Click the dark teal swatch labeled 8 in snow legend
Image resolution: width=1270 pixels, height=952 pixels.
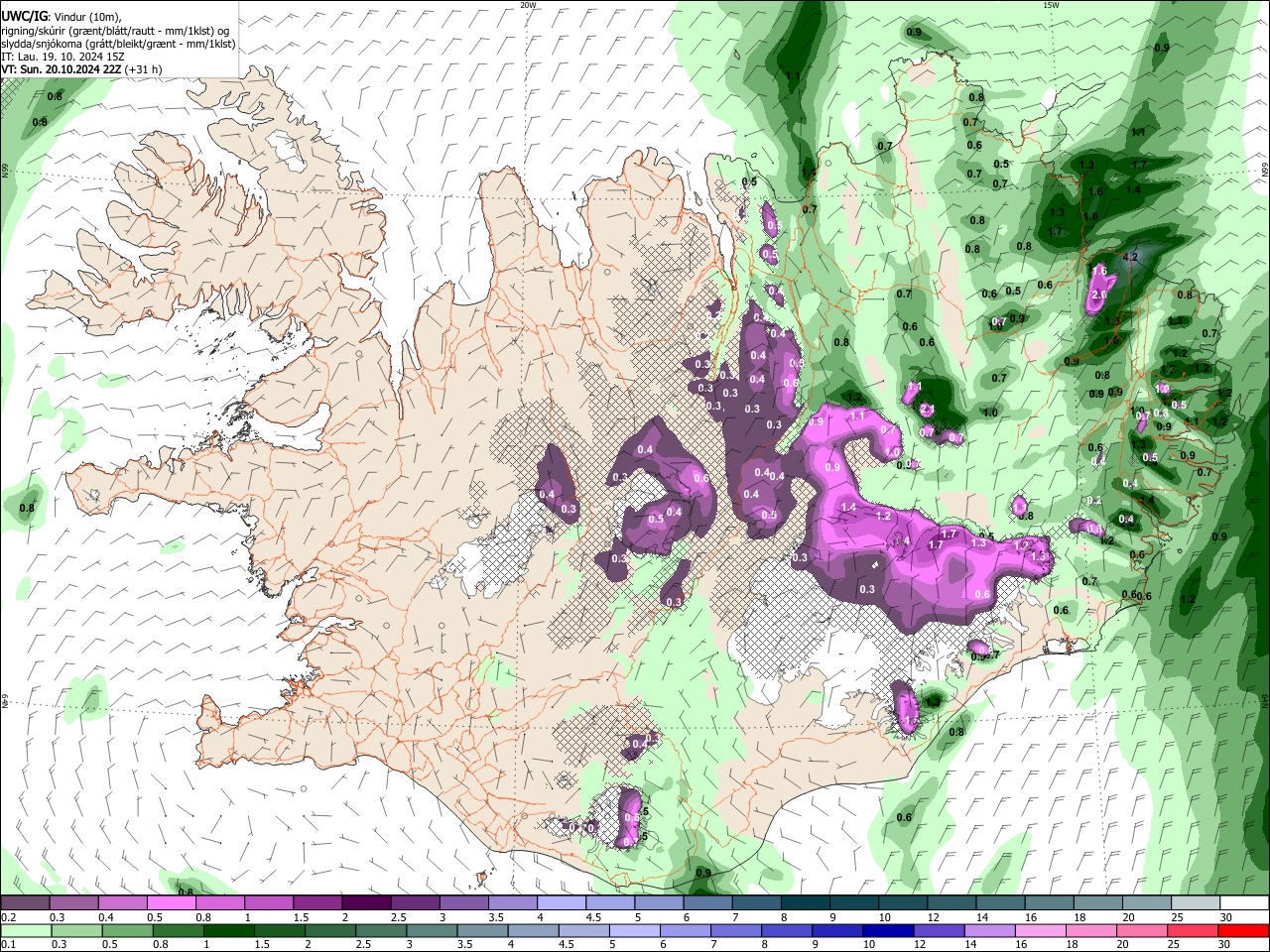pyautogui.click(x=806, y=903)
